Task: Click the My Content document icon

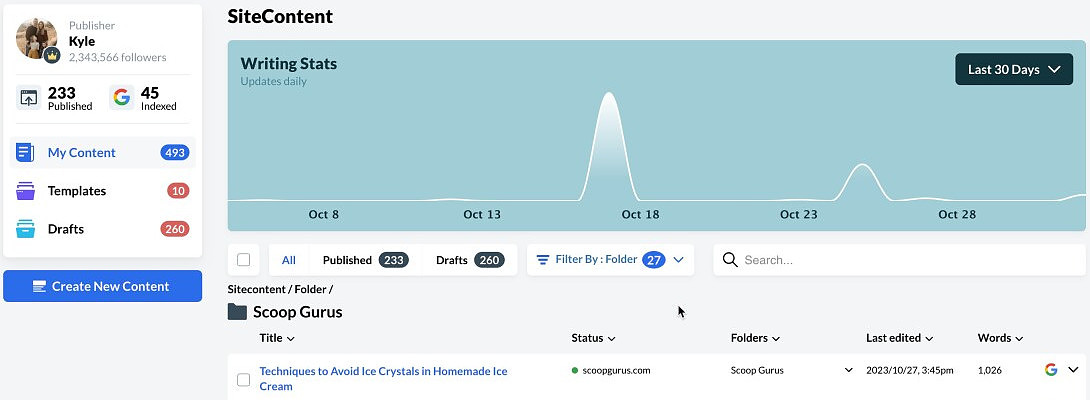Action: (26, 153)
